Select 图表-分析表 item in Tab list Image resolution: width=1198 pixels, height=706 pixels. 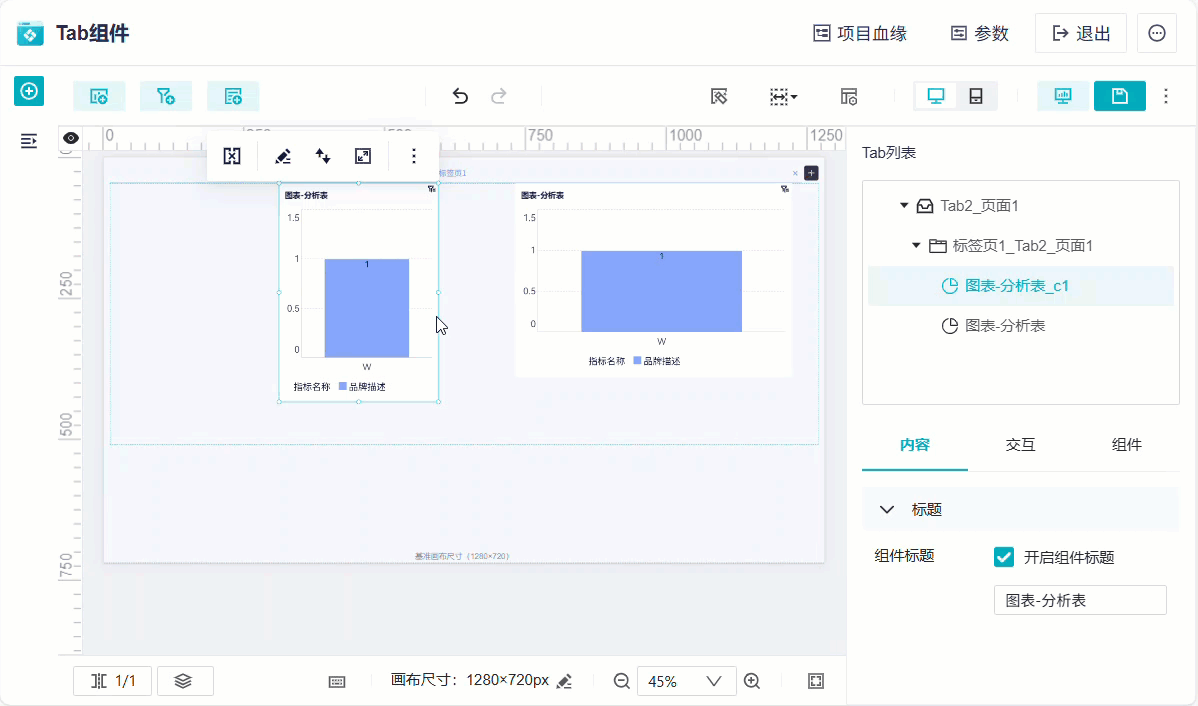1021,325
